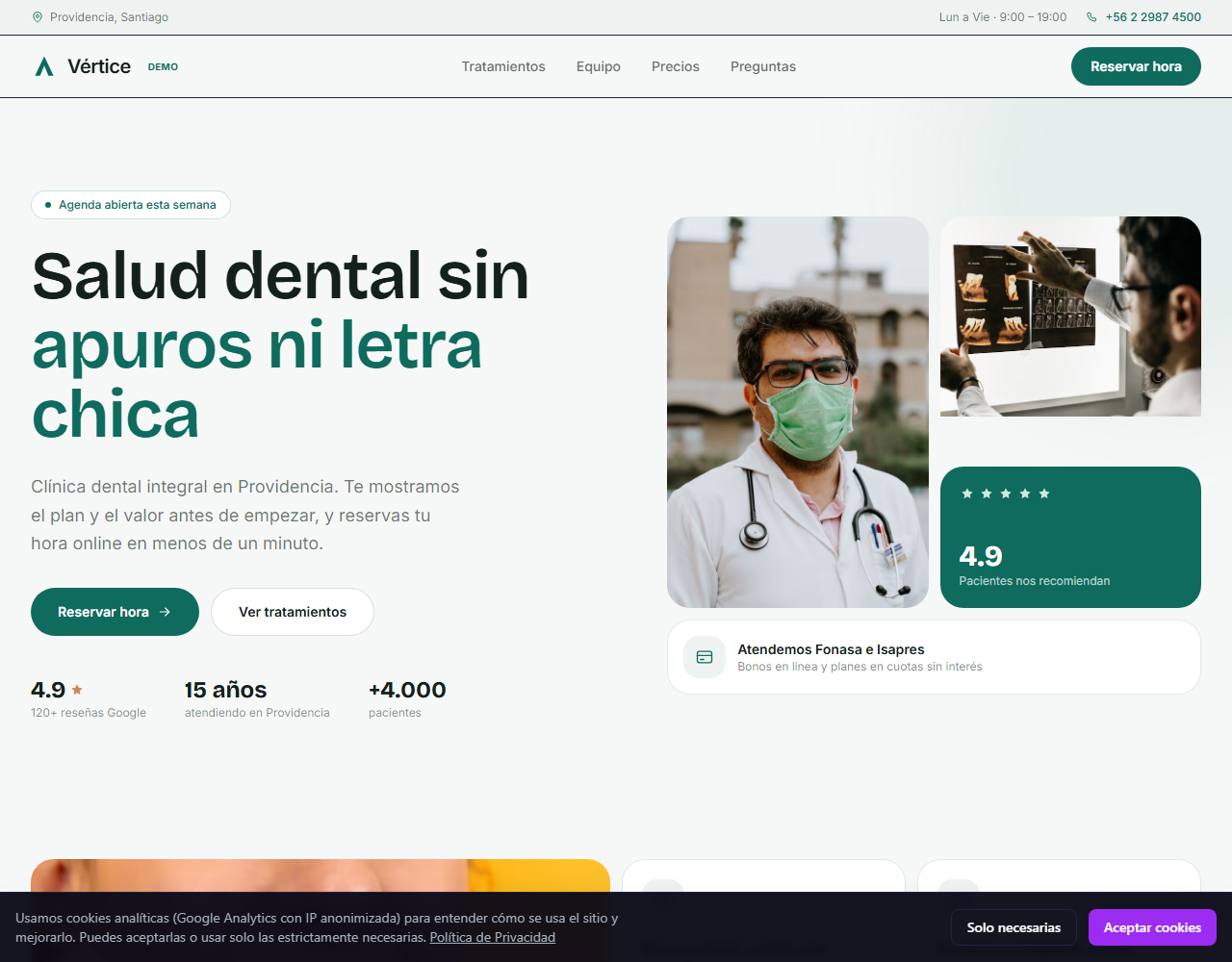Click the atendiendo en Providencia caption

257,713
